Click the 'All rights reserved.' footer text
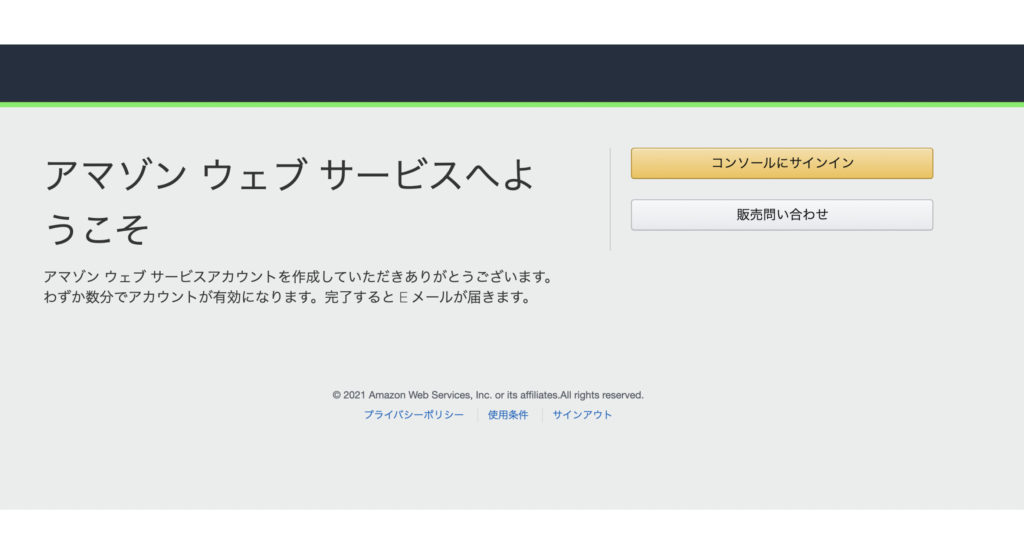1024x559 pixels. 600,395
